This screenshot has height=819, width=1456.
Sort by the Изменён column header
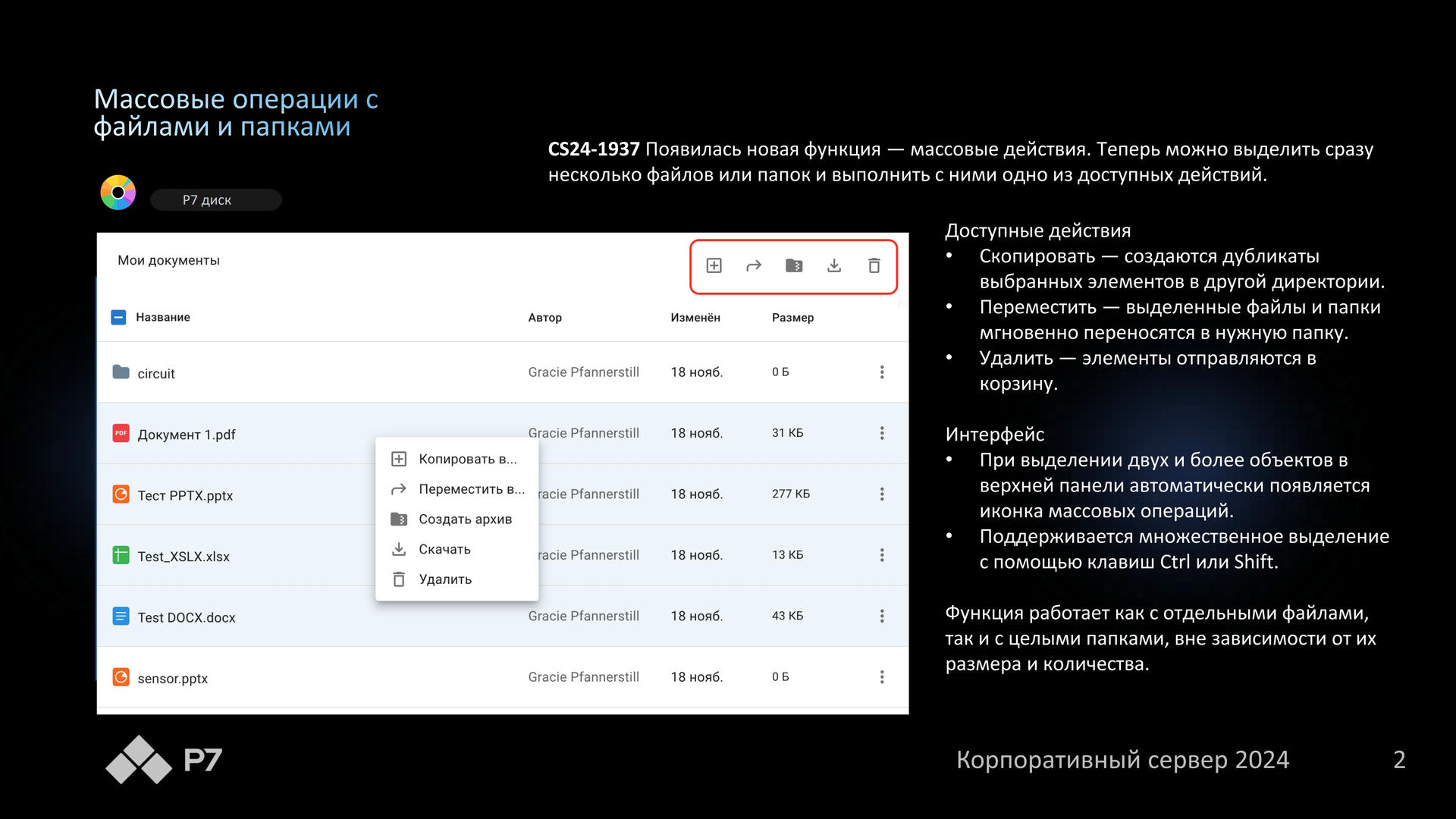(x=695, y=318)
